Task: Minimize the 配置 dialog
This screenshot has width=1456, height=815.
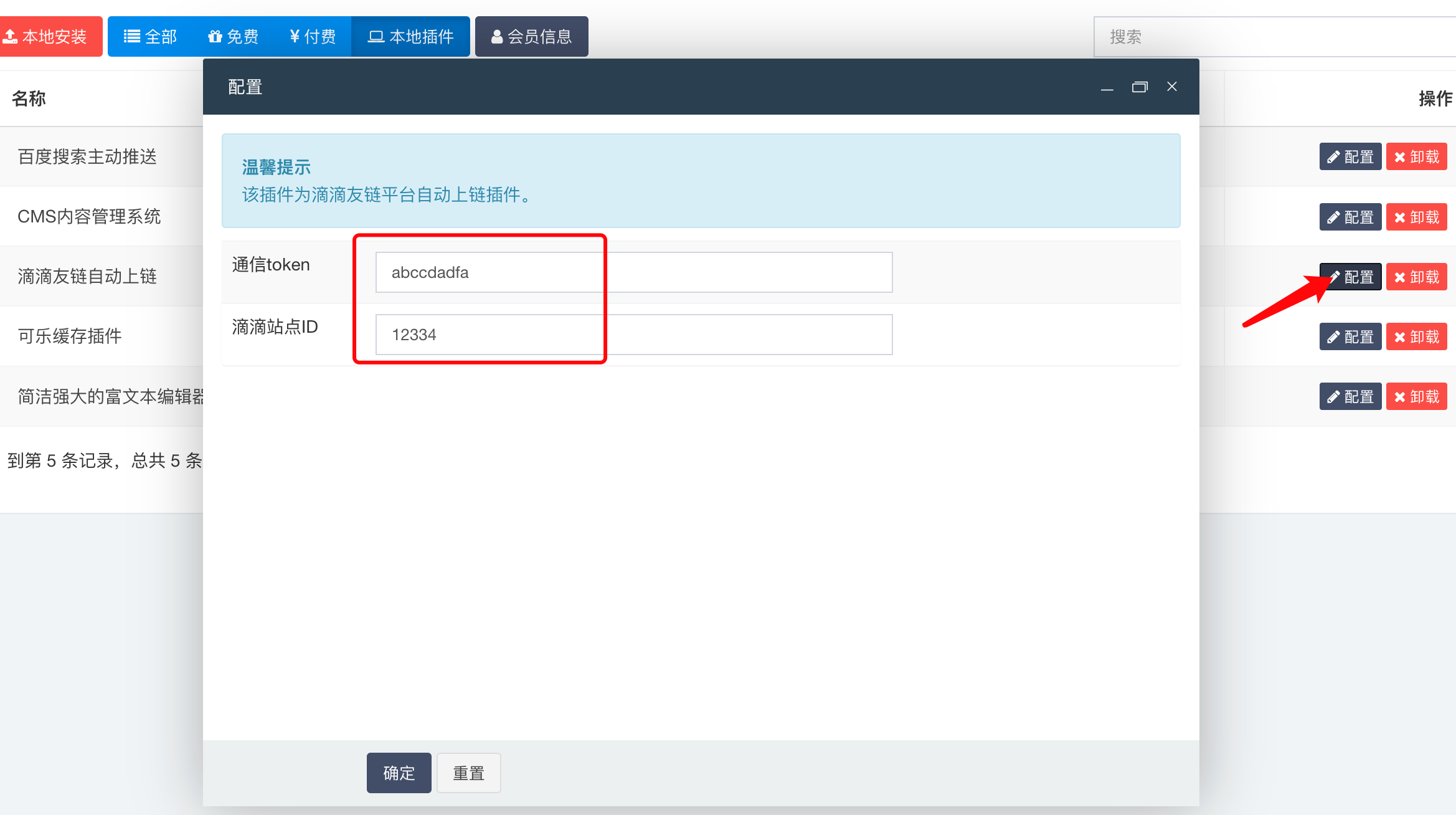Action: pos(1107,87)
